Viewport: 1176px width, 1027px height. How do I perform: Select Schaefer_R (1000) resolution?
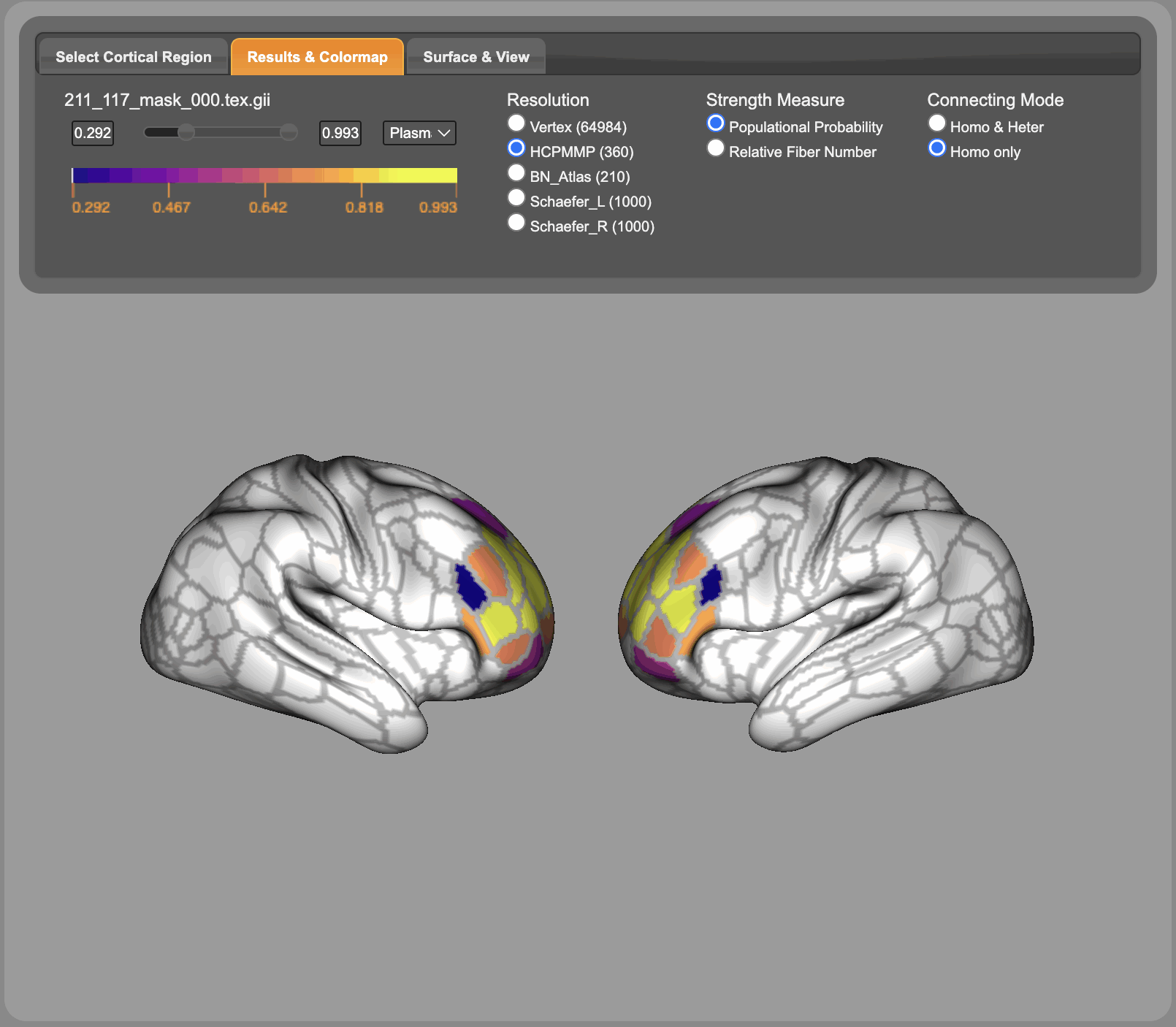[x=516, y=223]
